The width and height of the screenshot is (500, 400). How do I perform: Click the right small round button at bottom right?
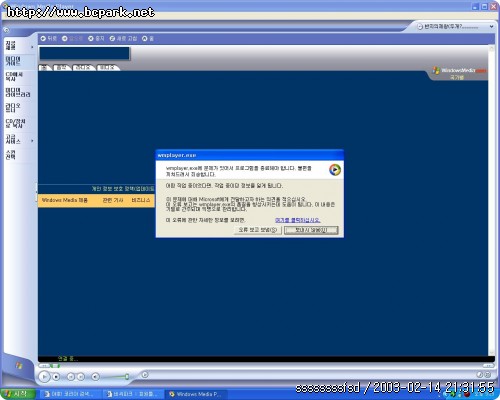click(x=488, y=375)
